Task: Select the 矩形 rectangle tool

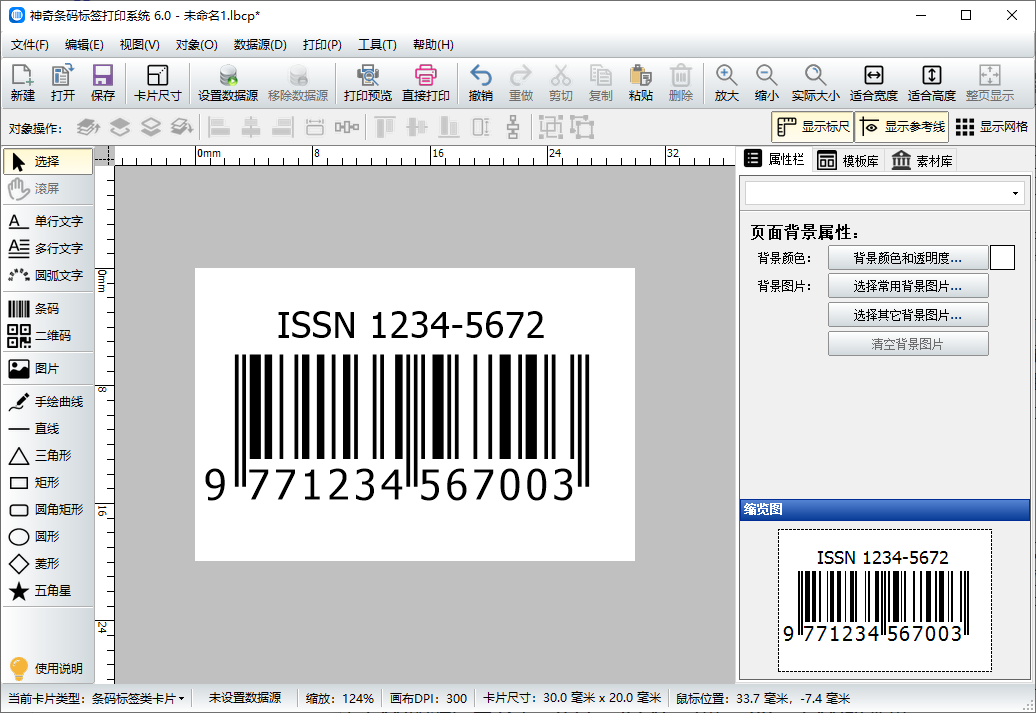Action: pyautogui.click(x=48, y=482)
